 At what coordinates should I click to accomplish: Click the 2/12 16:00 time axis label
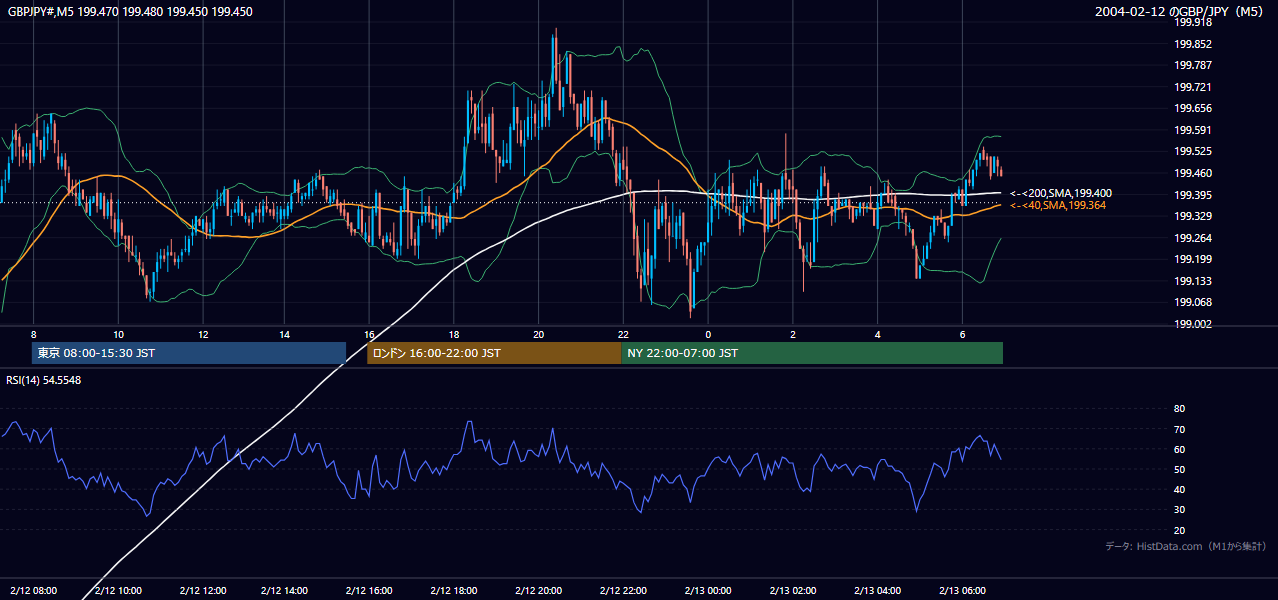[371, 590]
